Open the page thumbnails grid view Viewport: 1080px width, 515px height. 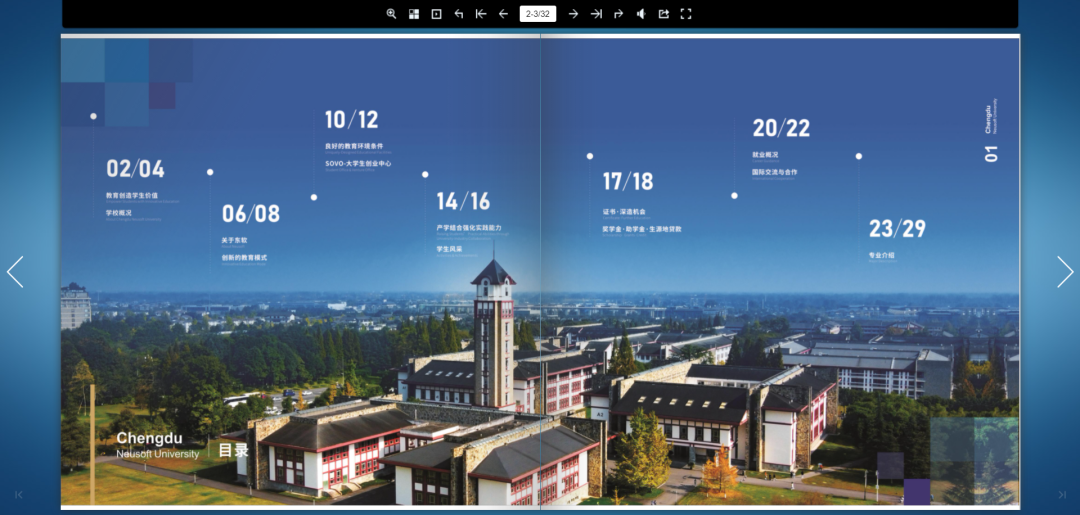click(x=414, y=14)
